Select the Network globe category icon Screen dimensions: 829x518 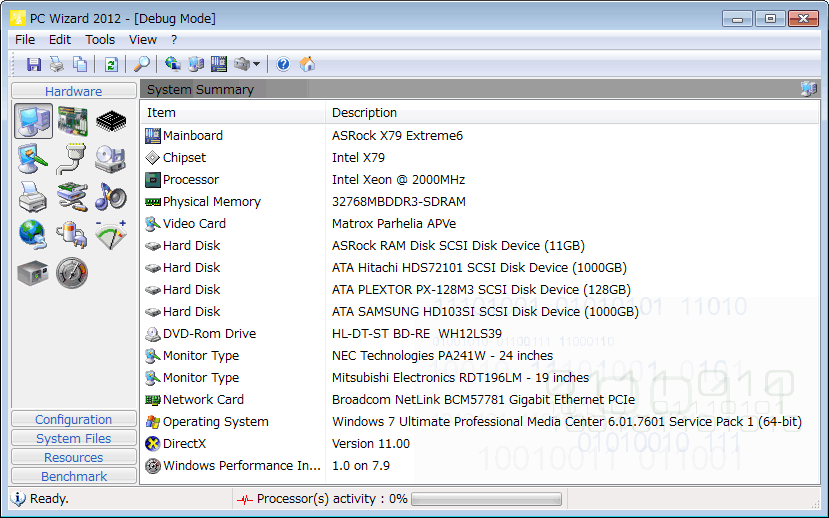point(33,234)
